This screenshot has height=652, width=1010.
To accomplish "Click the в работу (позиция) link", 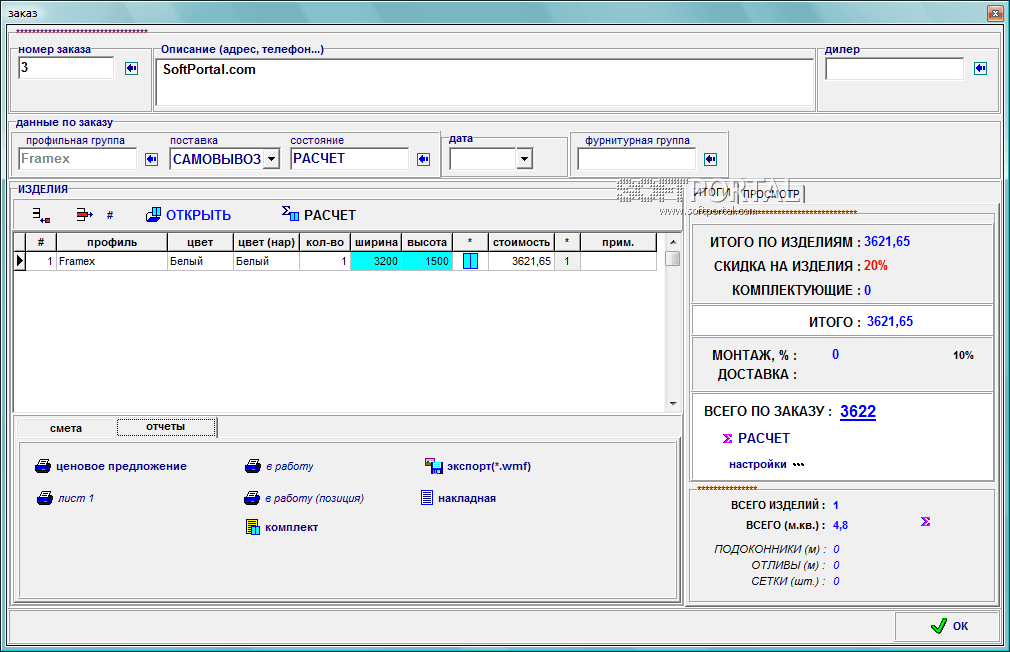I will pyautogui.click(x=314, y=498).
